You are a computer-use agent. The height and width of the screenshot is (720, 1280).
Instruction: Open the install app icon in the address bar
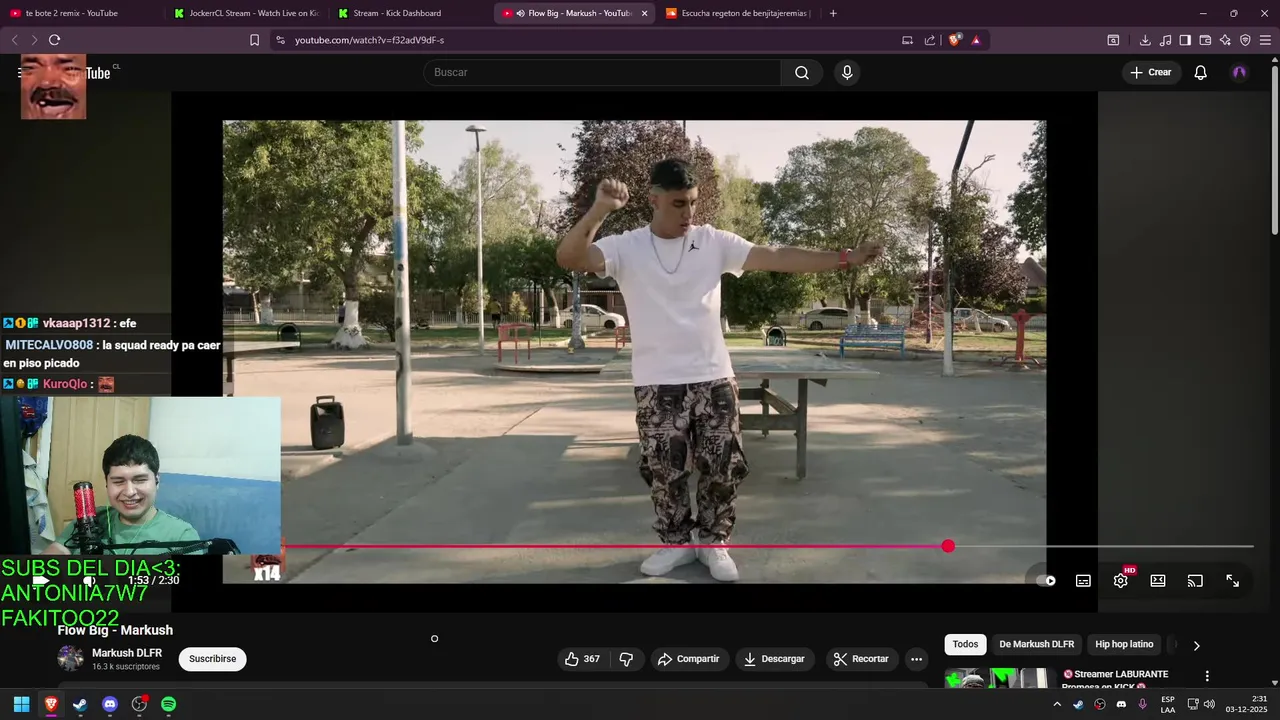(908, 40)
